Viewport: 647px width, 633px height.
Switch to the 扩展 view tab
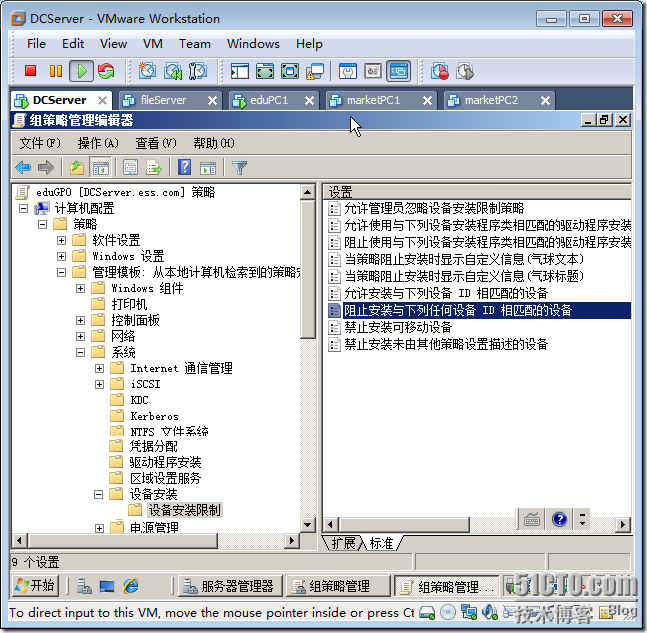(x=344, y=543)
